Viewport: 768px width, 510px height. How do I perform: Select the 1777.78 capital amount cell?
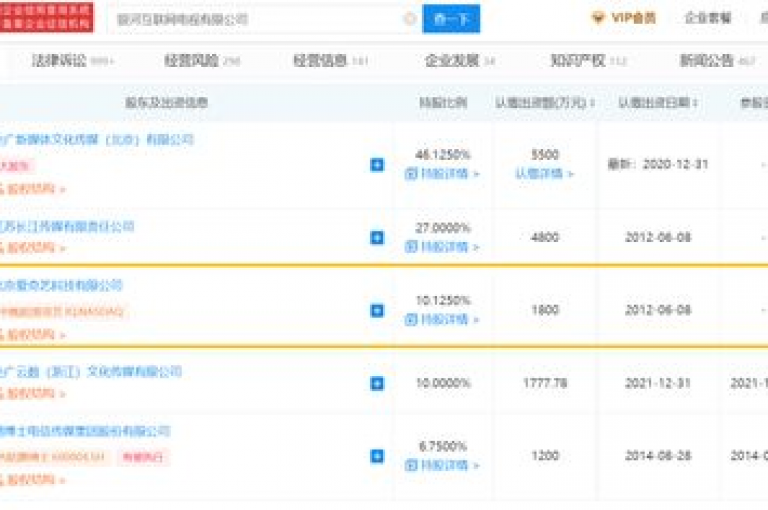tap(545, 383)
